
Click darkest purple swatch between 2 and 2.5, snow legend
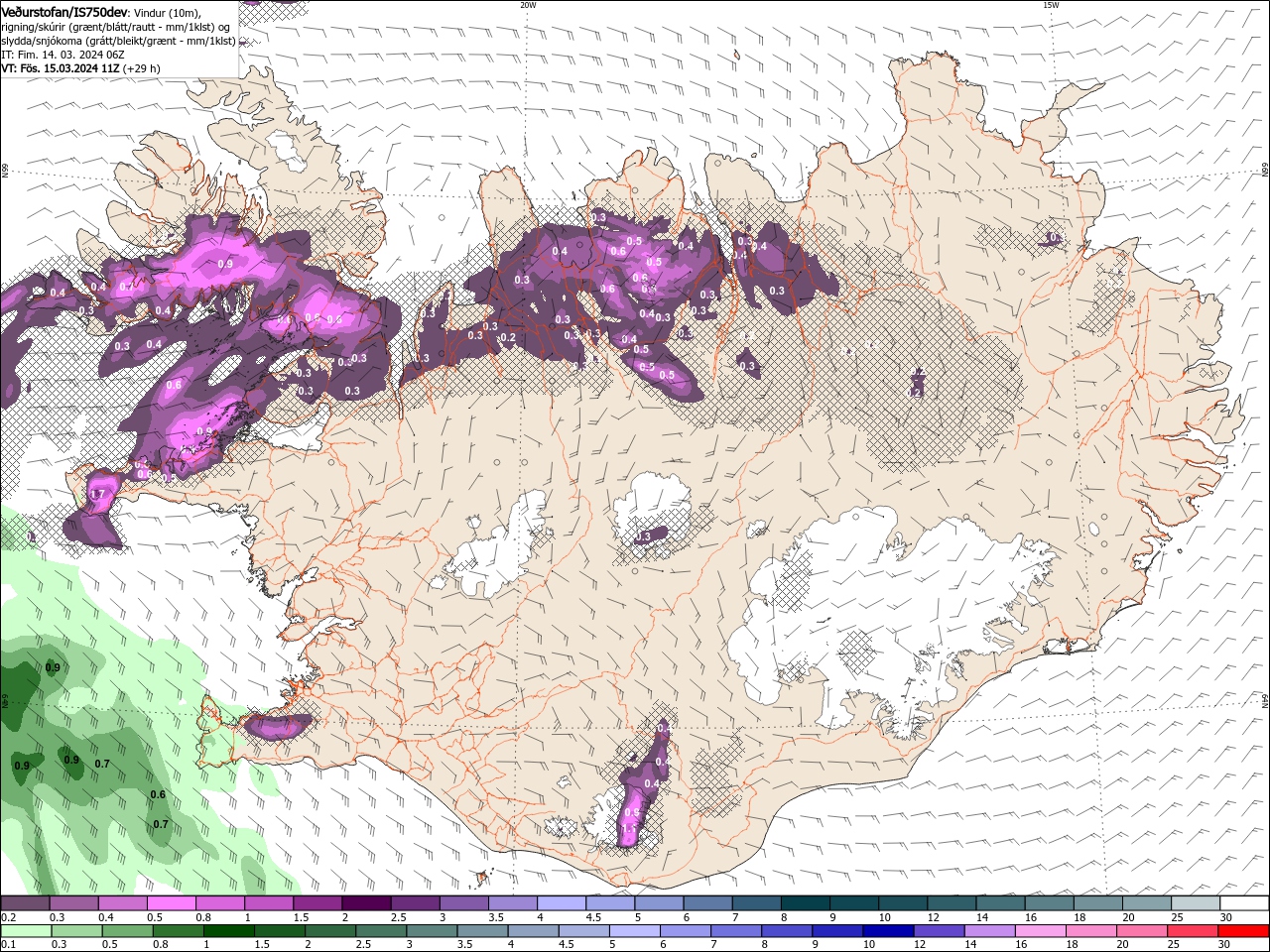[x=365, y=903]
